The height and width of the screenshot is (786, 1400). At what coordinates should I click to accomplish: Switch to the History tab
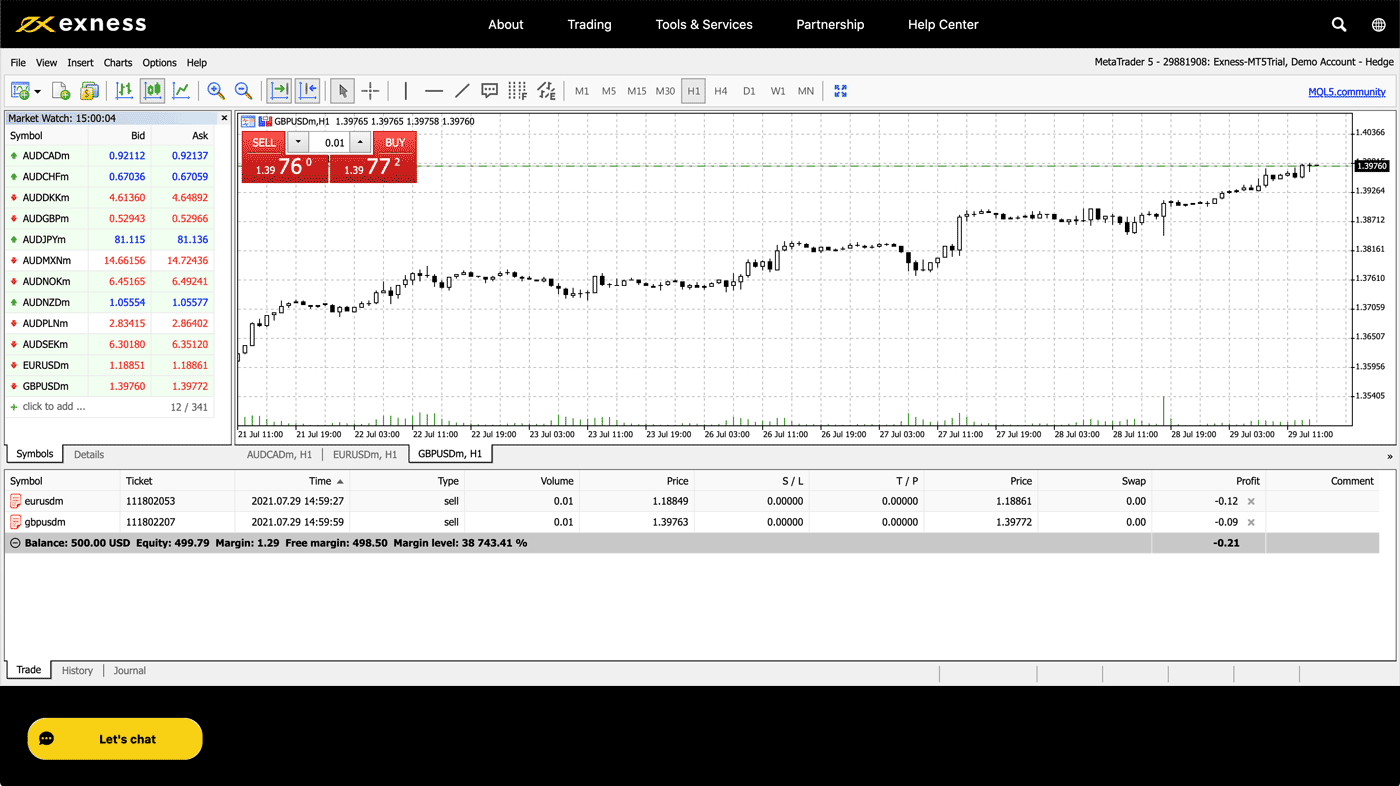(x=77, y=671)
